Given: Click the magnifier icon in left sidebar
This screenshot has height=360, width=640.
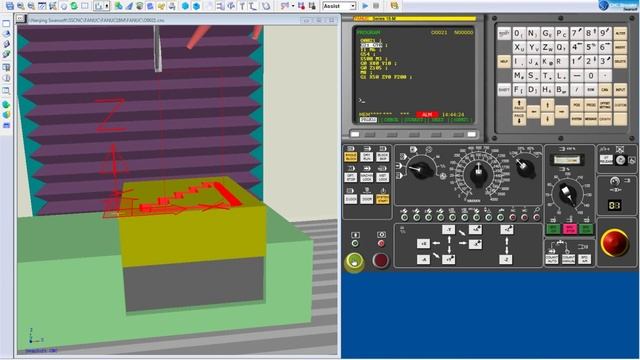Looking at the screenshot, I should (6, 91).
